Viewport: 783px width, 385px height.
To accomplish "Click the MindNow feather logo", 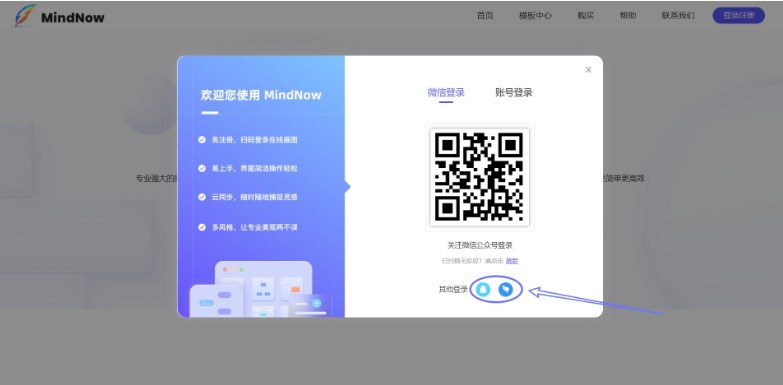I will pyautogui.click(x=25, y=15).
